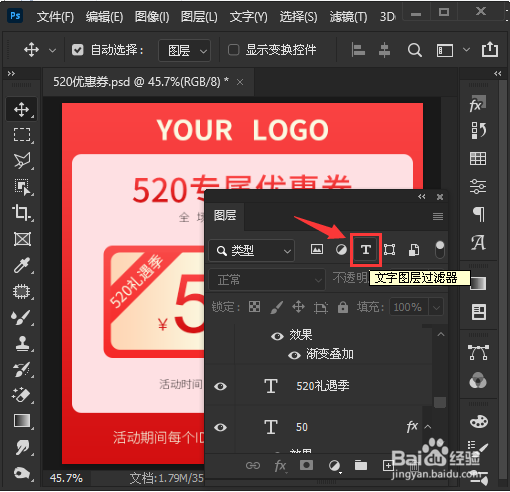Open the 文件(F) menu
Screen dimensions: 510x492
pyautogui.click(x=55, y=16)
